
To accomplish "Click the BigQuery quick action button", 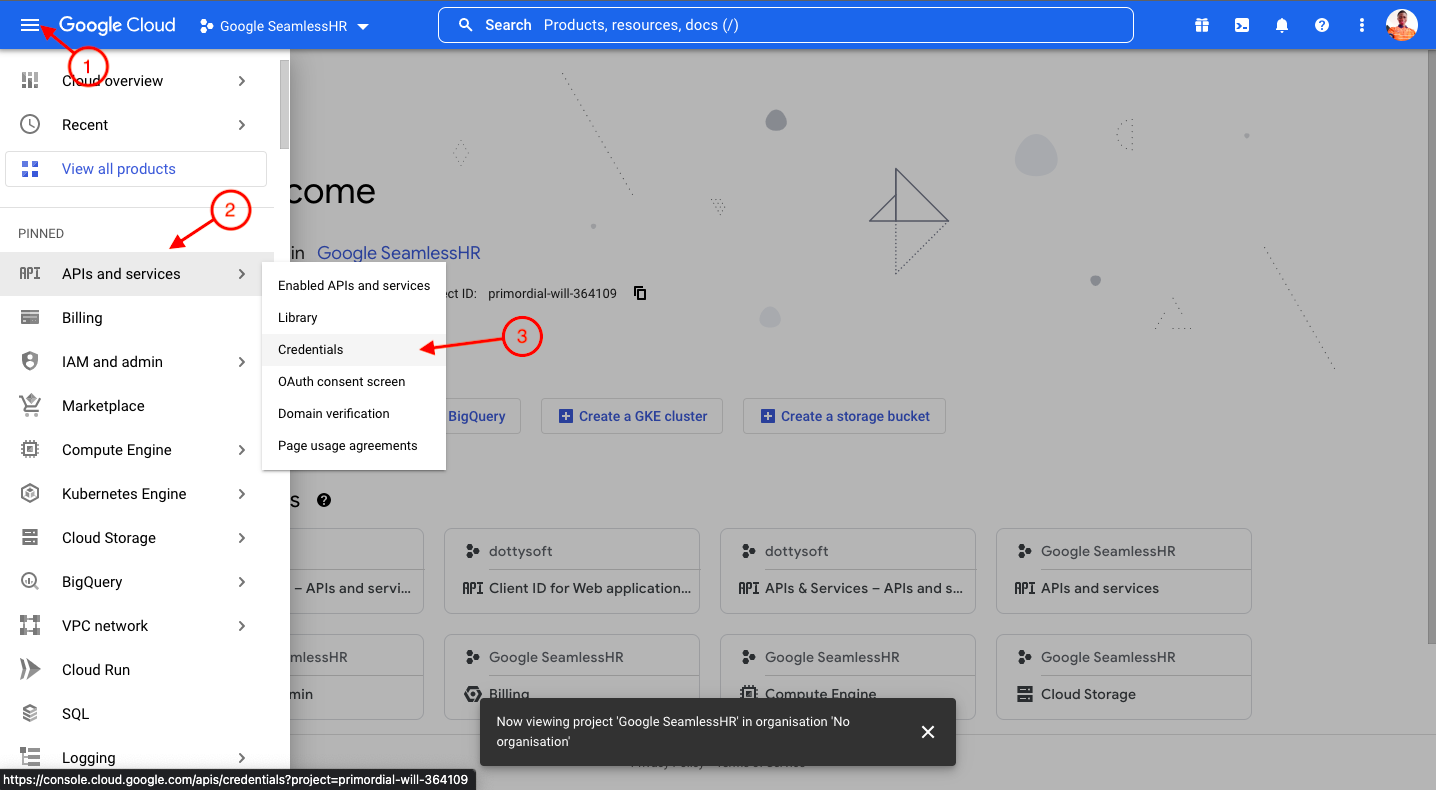I will (483, 416).
